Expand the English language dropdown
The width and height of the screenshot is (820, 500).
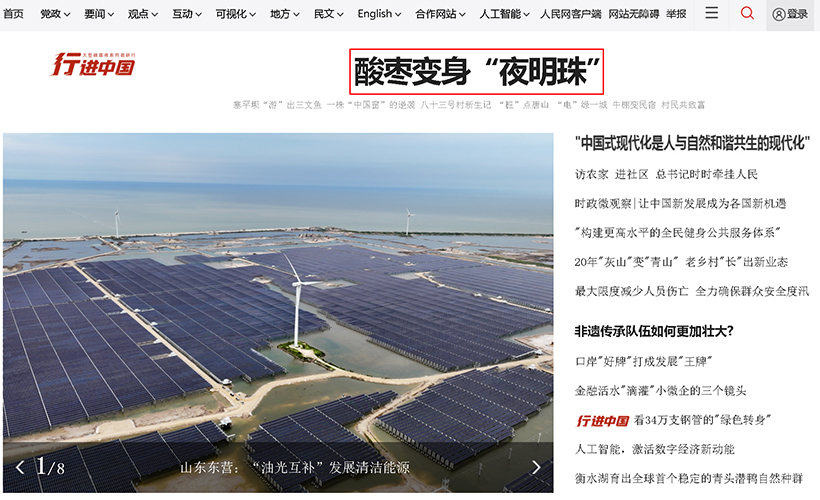click(380, 14)
